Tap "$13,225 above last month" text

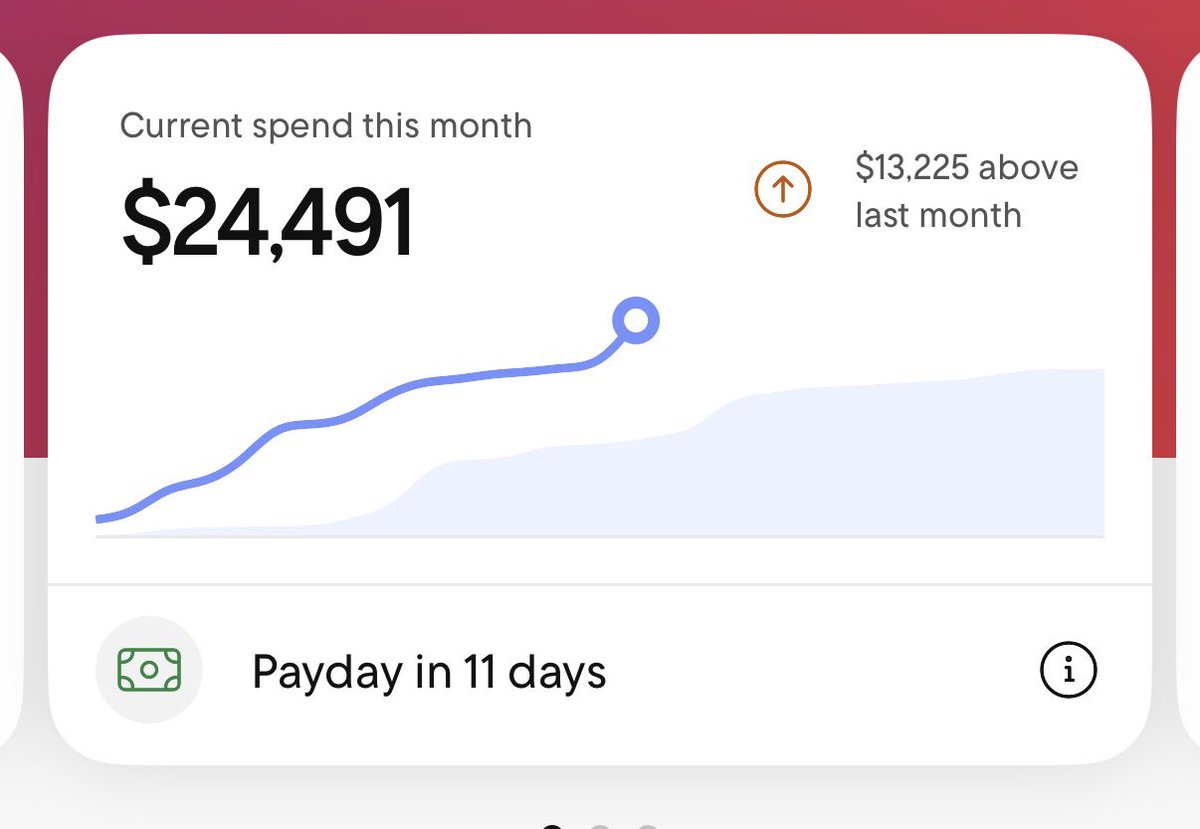966,191
